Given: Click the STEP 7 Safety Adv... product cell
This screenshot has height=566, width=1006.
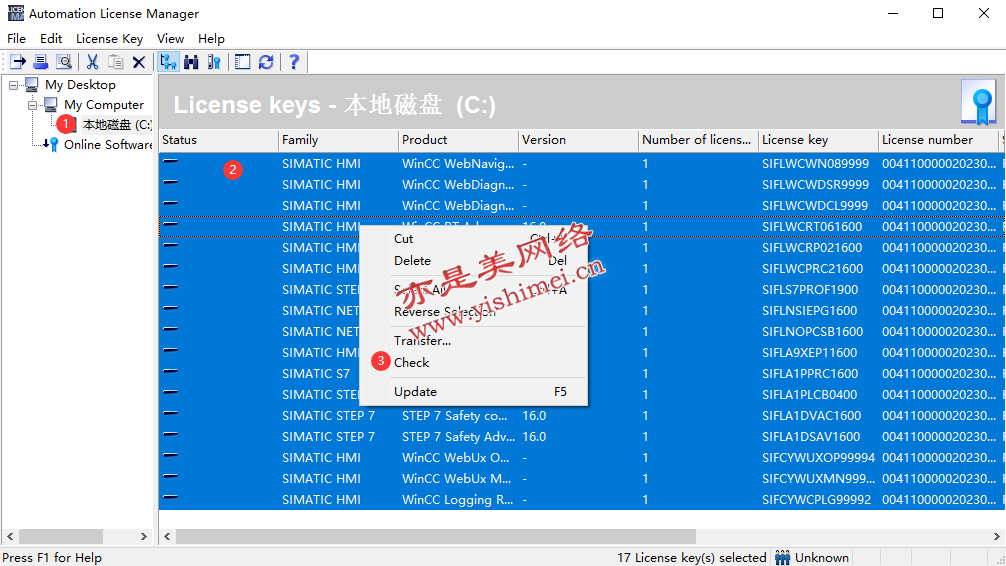Looking at the screenshot, I should coord(458,437).
